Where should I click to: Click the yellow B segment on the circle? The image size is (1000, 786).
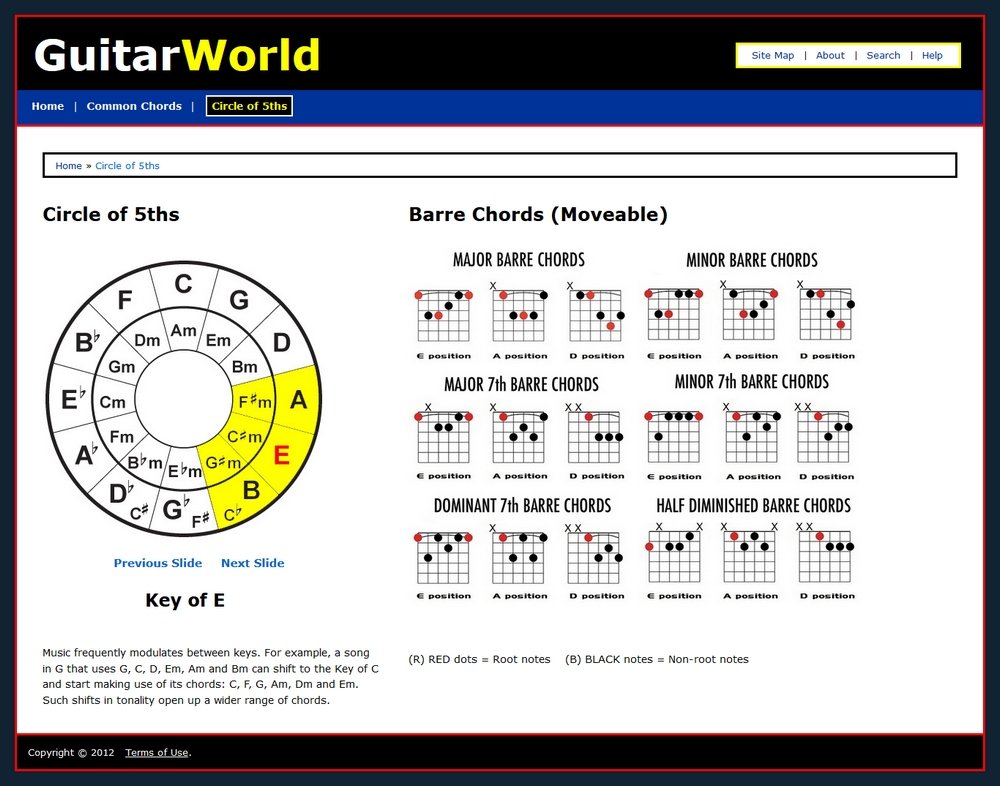point(251,490)
